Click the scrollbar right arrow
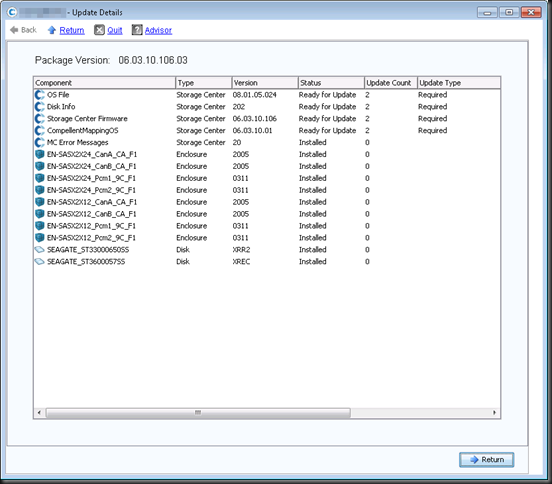552x484 pixels. click(x=494, y=413)
